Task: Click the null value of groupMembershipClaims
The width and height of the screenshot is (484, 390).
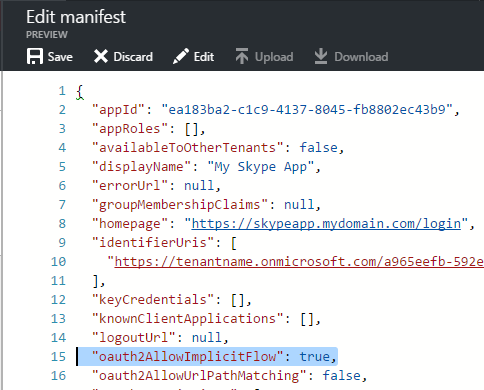Action: [x=299, y=205]
